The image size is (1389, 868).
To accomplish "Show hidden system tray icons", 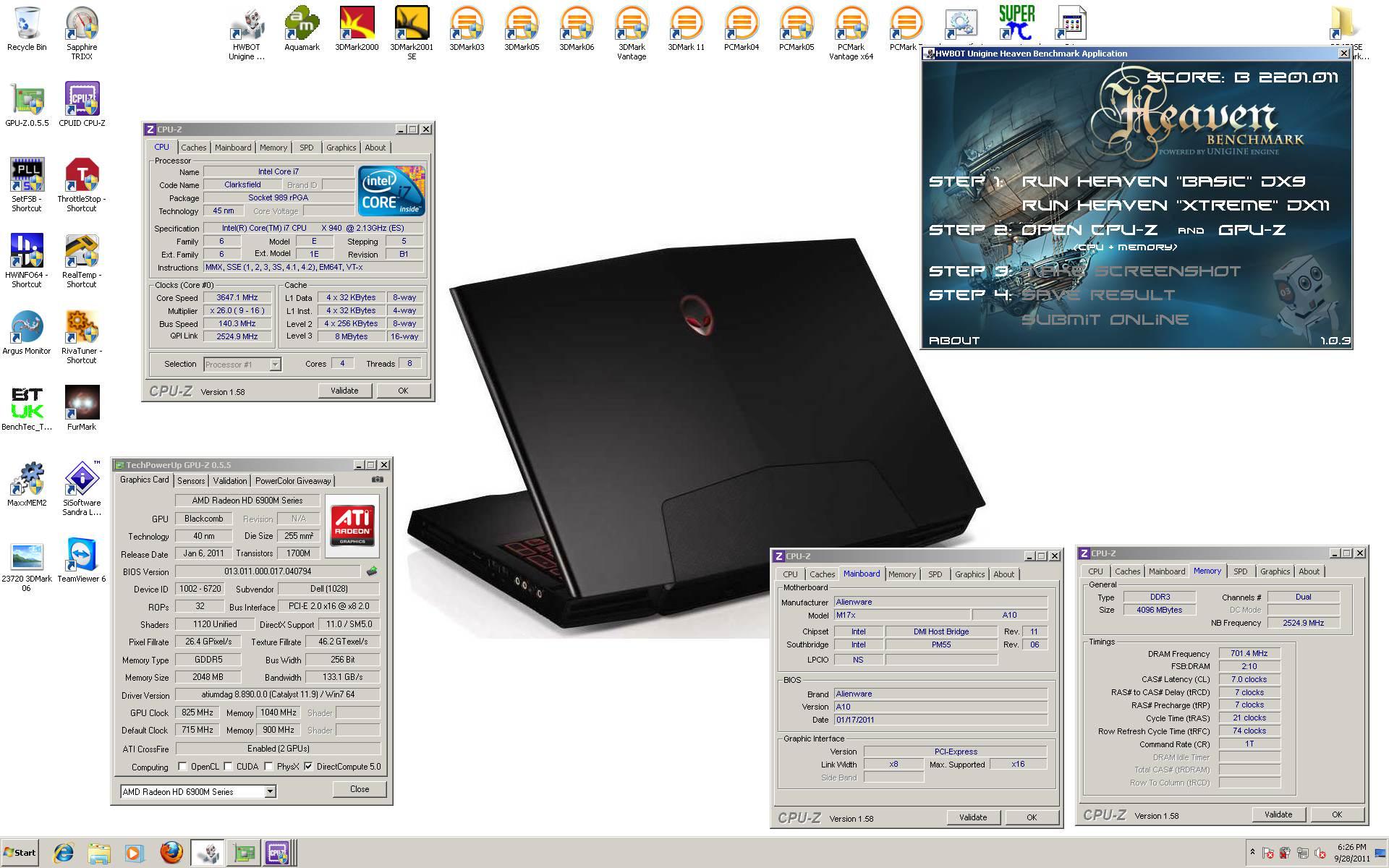I will [1252, 852].
